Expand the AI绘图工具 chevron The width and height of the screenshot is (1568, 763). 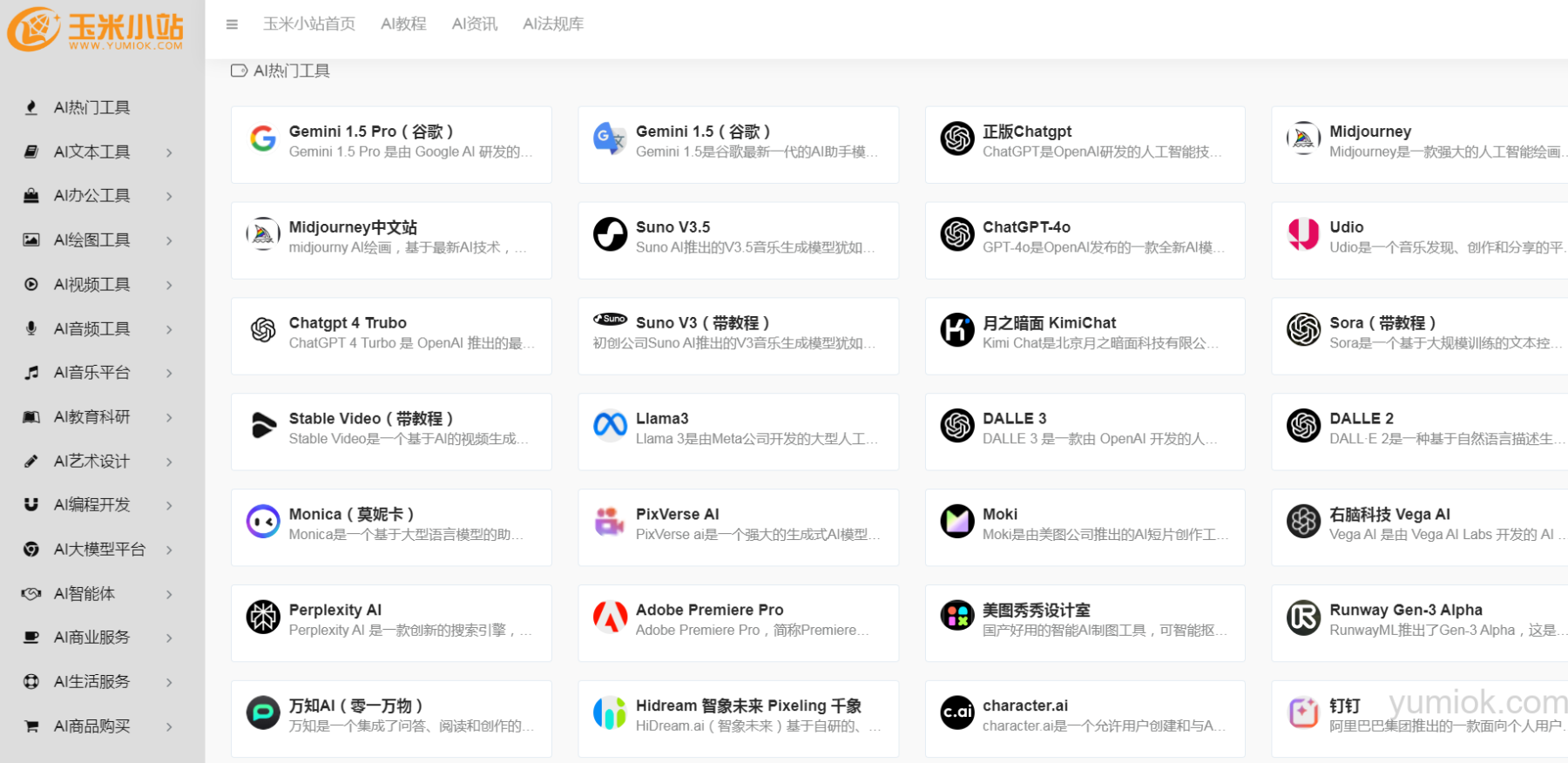169,240
